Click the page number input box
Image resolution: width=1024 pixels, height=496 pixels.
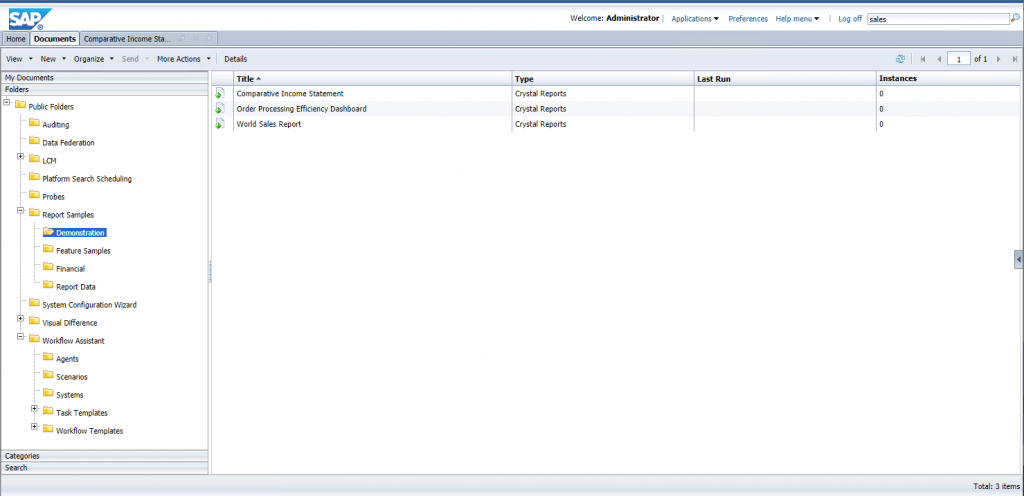959,59
